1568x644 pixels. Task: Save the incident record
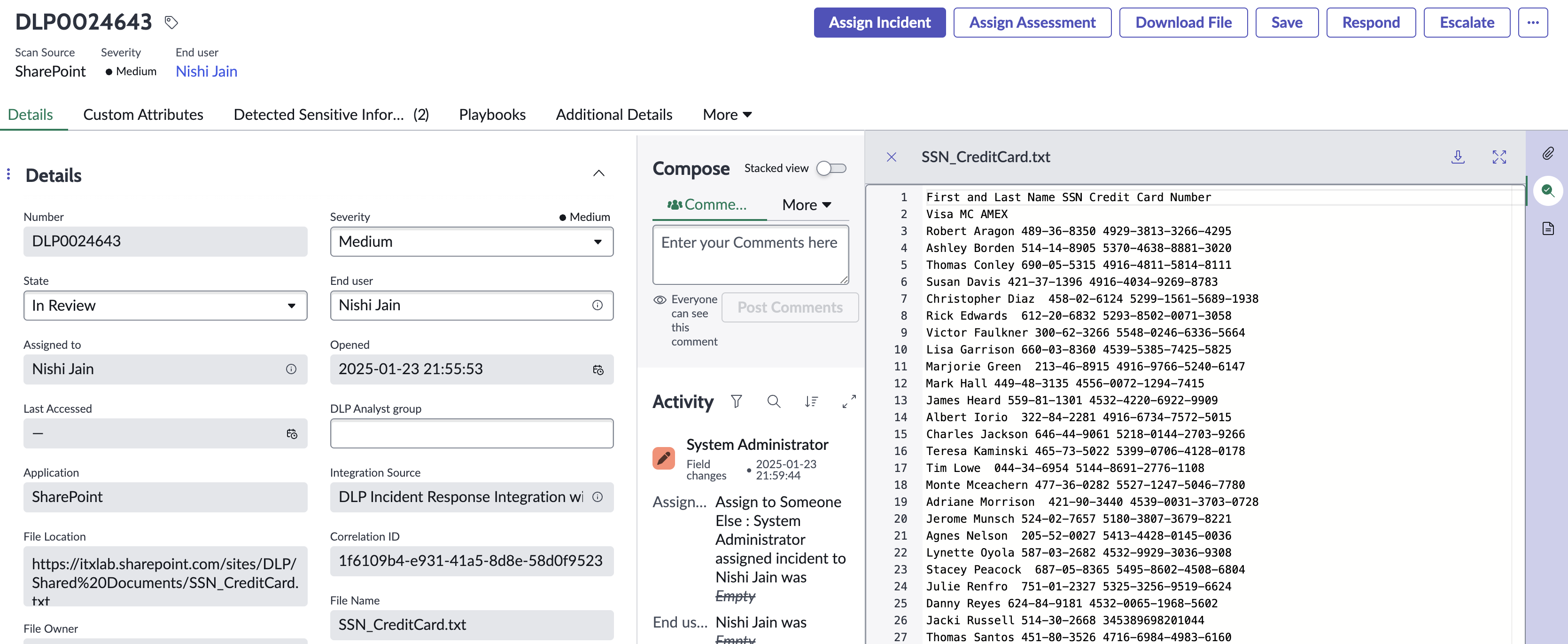coord(1287,23)
